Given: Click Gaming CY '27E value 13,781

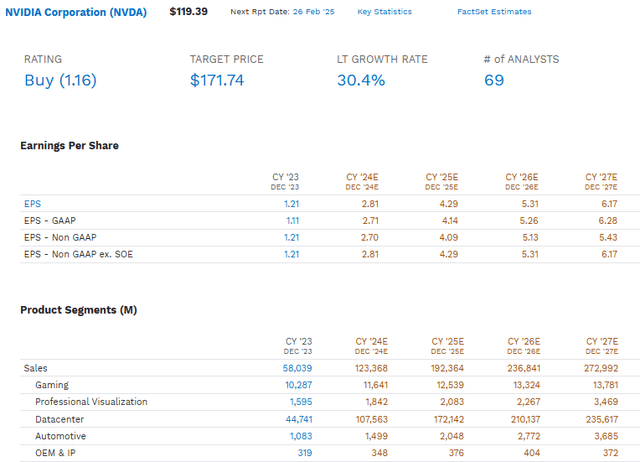Looking at the screenshot, I should 606,385.
